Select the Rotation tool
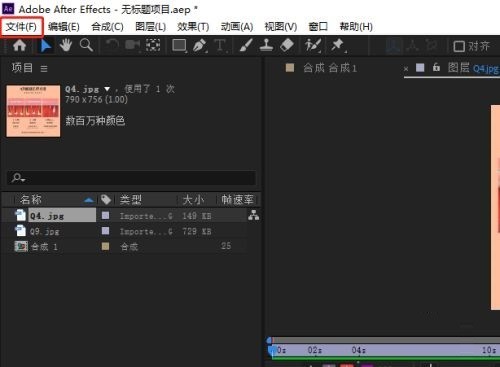The height and width of the screenshot is (367, 500). point(112,45)
